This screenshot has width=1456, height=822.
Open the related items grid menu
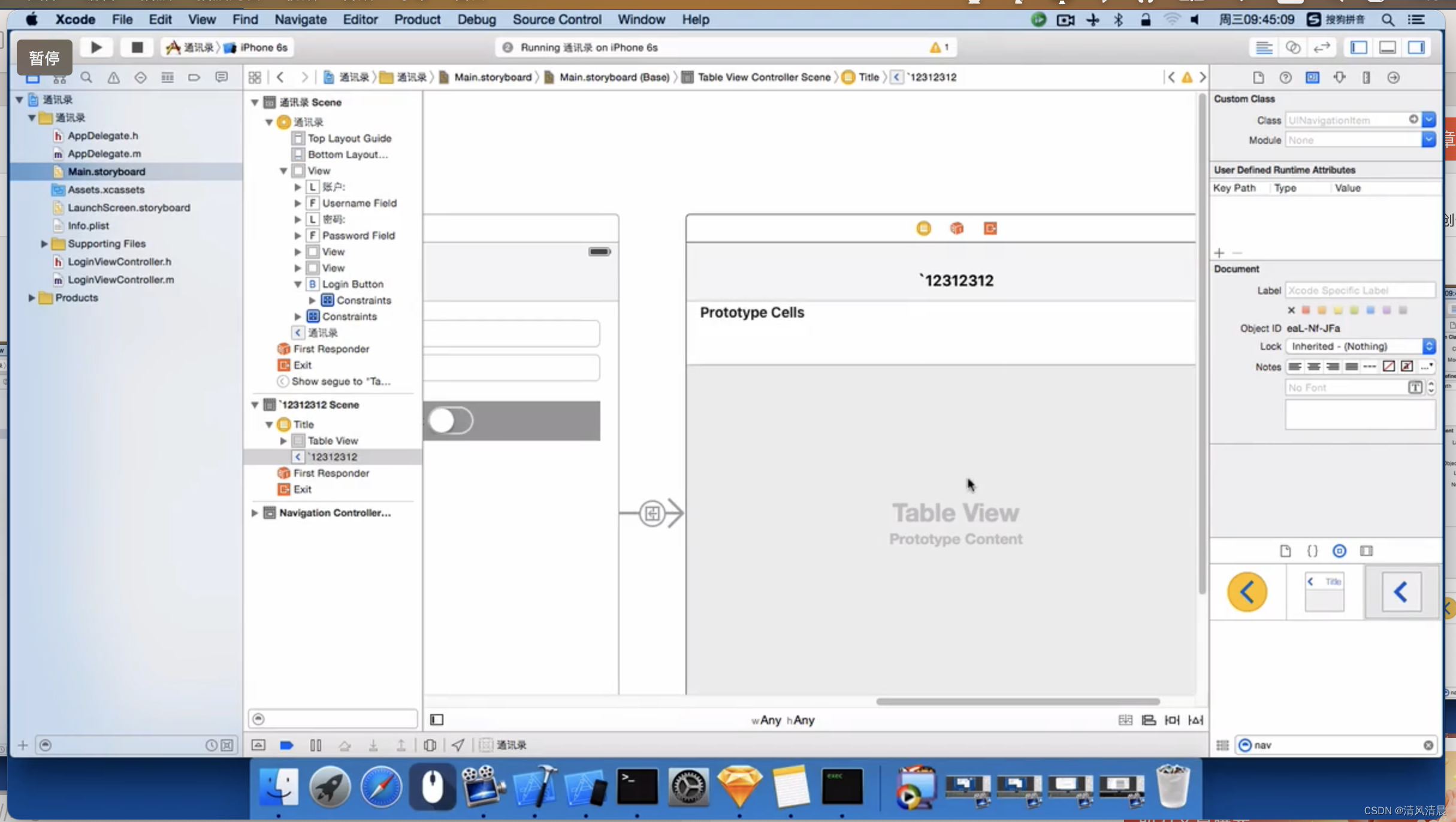(x=255, y=77)
